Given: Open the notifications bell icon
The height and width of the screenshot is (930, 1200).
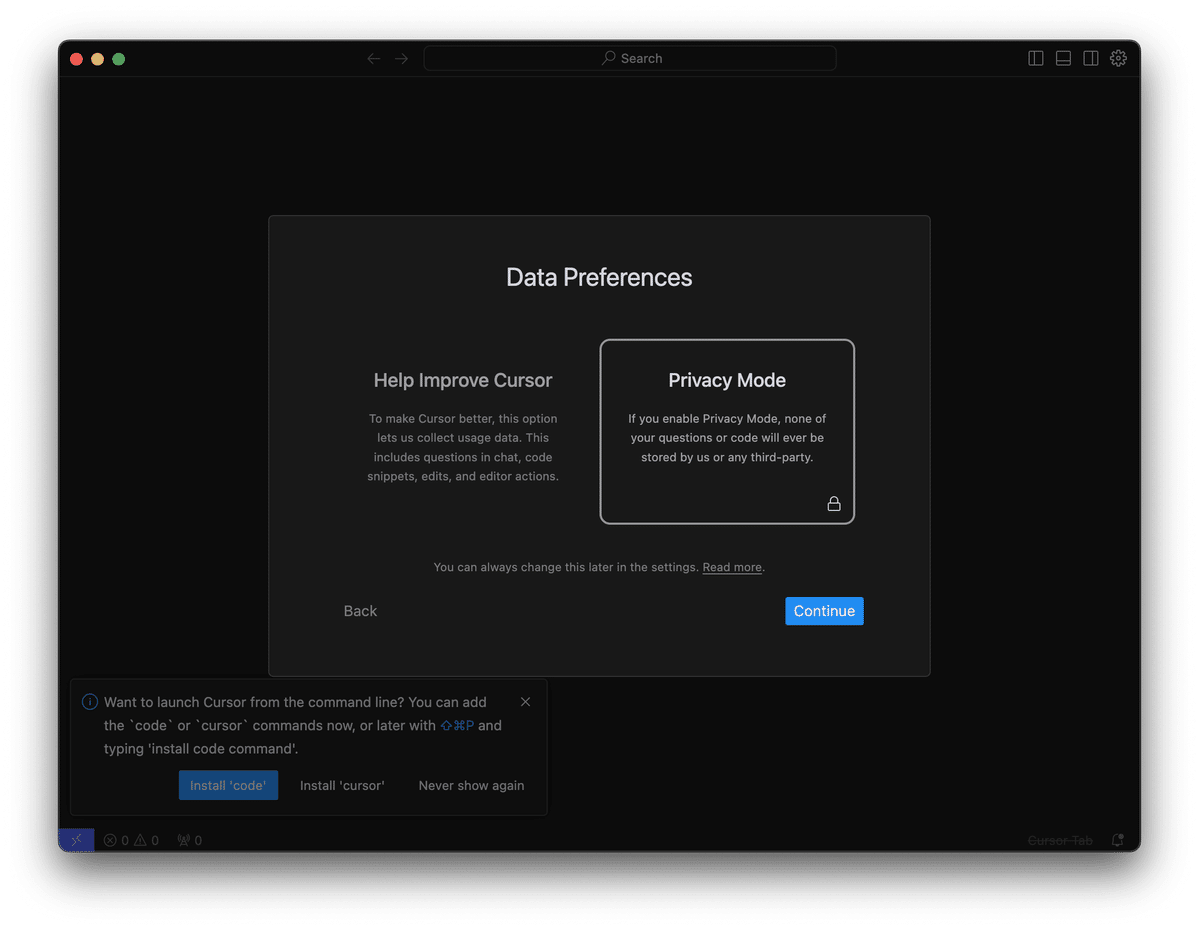Looking at the screenshot, I should pos(1118,840).
